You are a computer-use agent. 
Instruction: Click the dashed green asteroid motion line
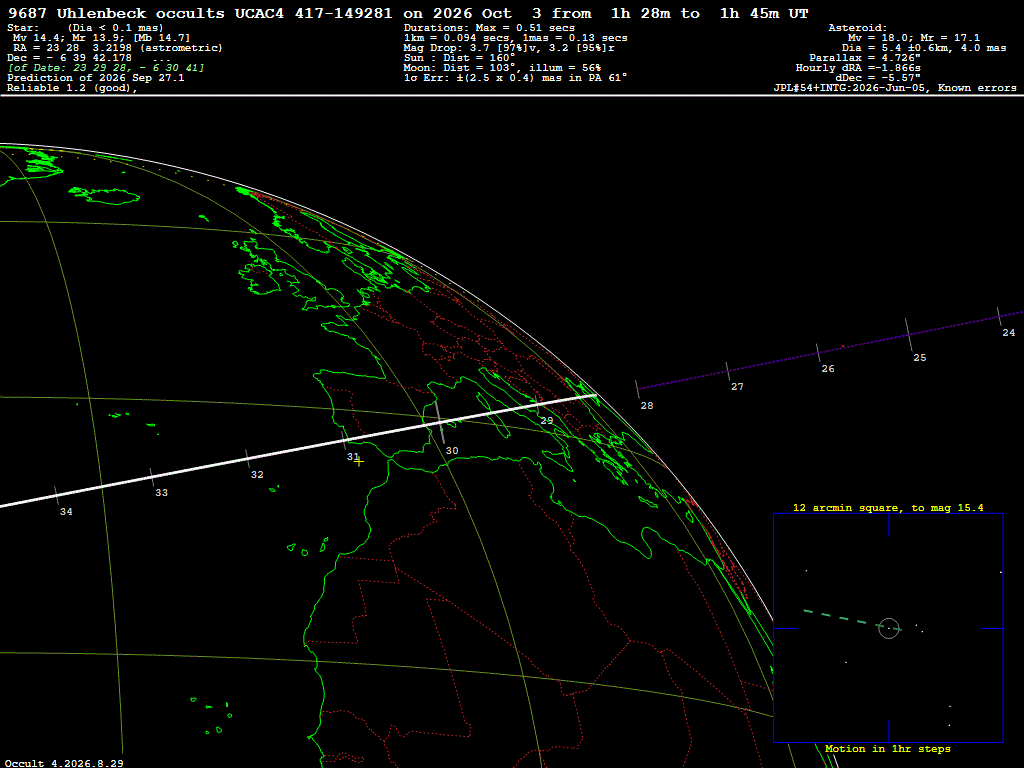point(842,618)
